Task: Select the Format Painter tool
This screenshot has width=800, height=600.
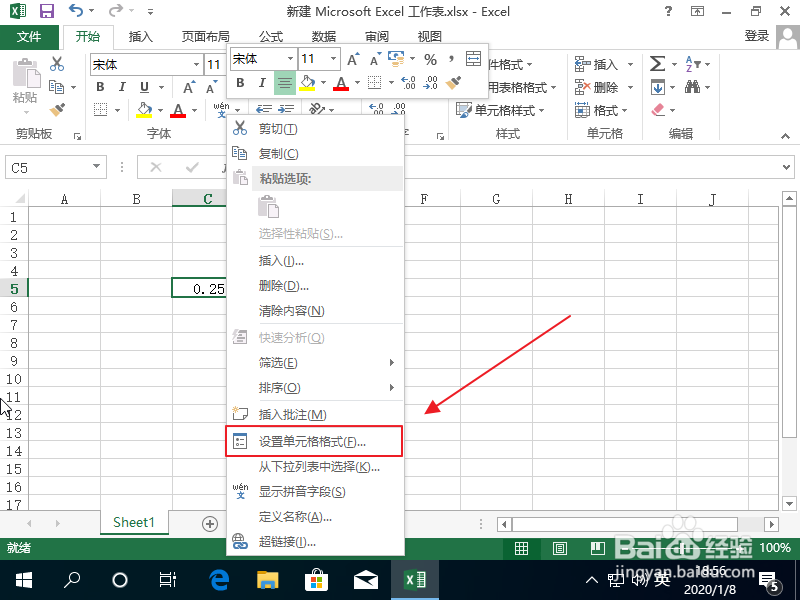Action: (x=57, y=110)
